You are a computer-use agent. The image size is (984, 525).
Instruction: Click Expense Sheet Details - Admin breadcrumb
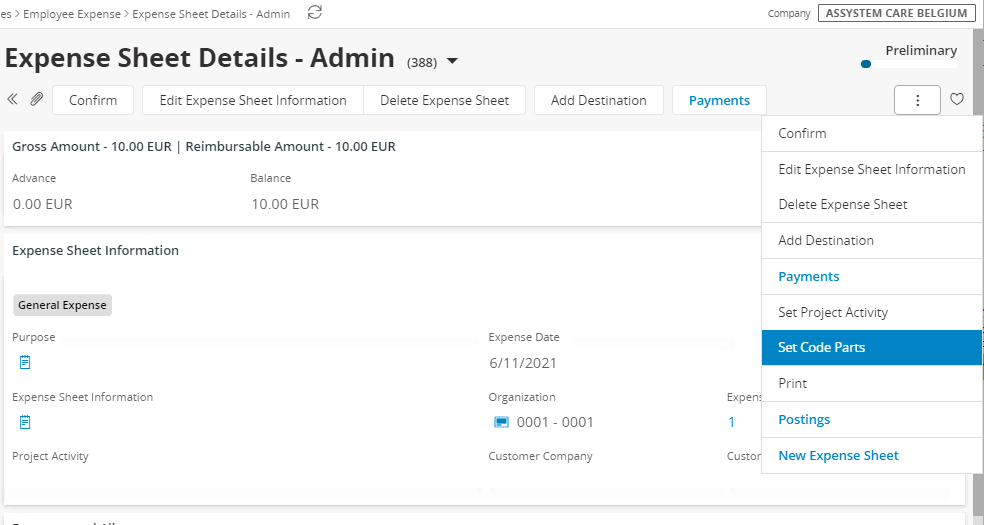click(x=211, y=14)
